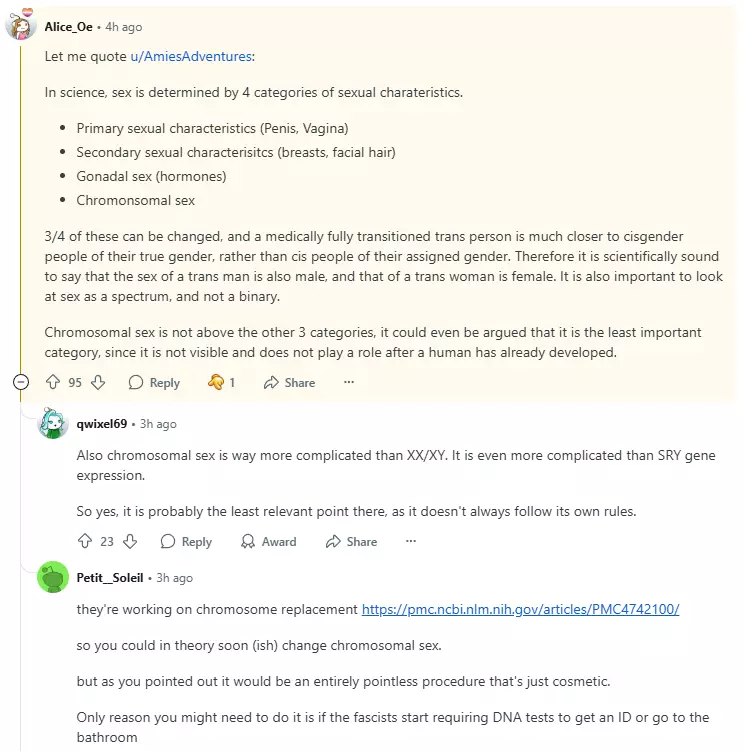Image resolution: width=744 pixels, height=751 pixels.
Task: Reply to Alice_Oe's comment
Action: 154,382
